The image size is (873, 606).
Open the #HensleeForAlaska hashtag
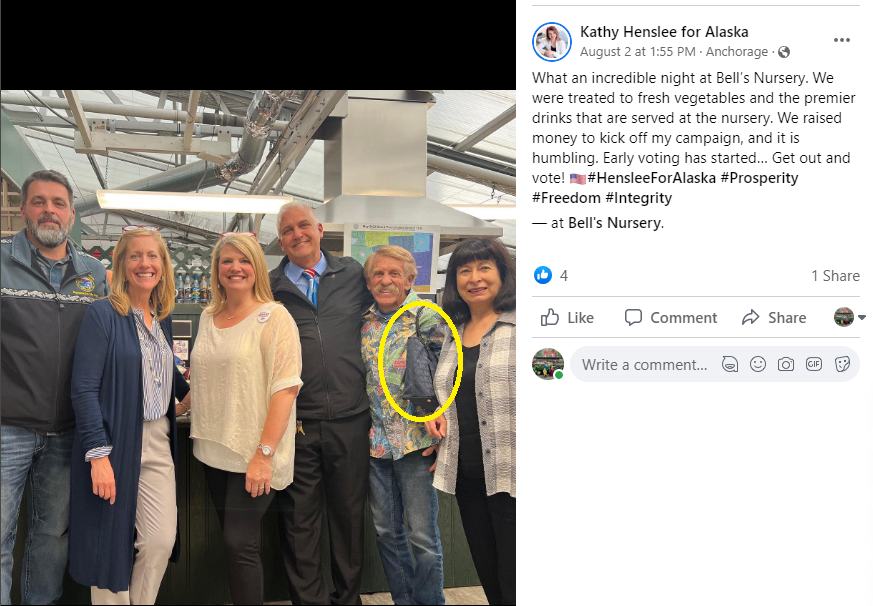point(651,178)
